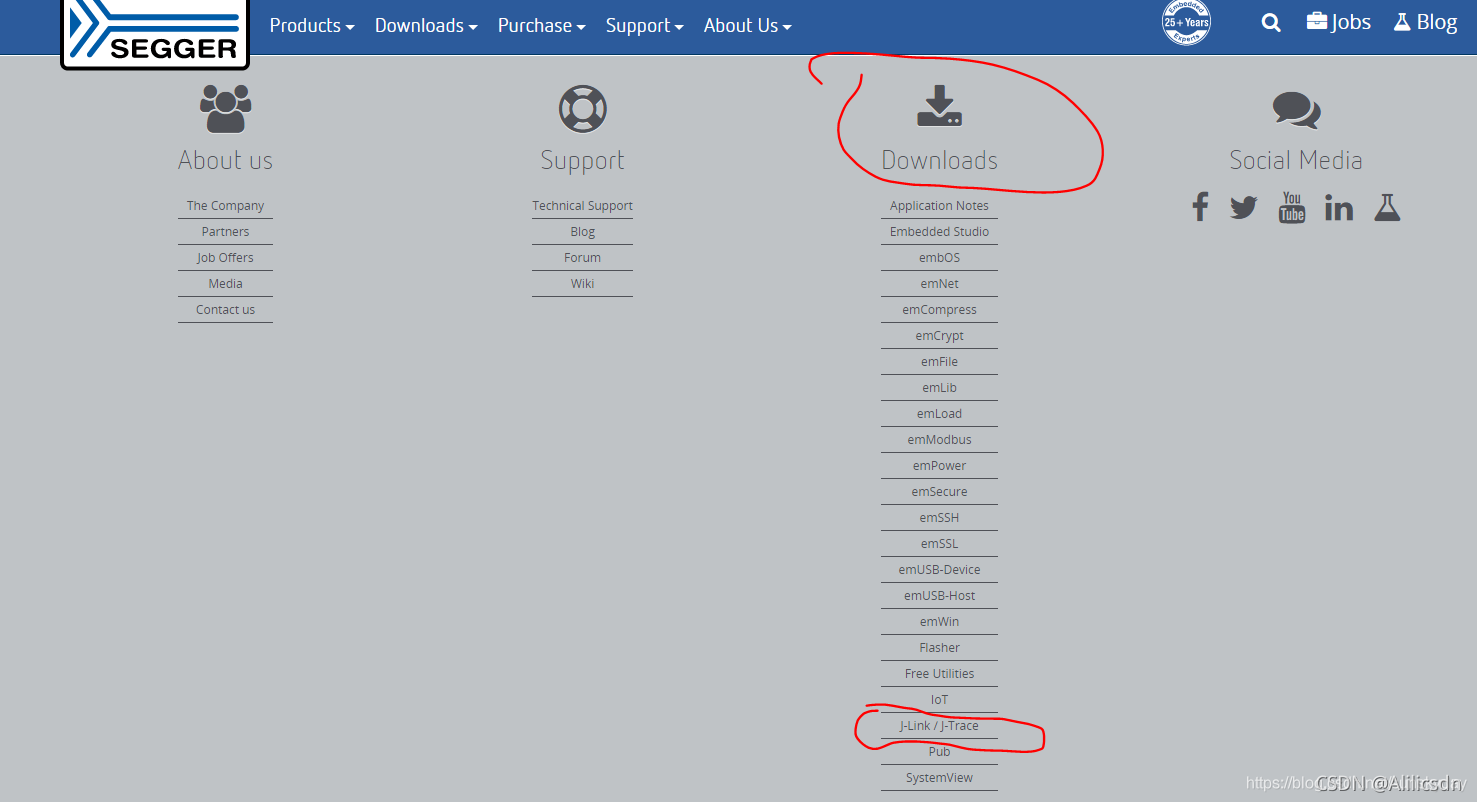Expand the Purchase dropdown menu

[x=541, y=26]
